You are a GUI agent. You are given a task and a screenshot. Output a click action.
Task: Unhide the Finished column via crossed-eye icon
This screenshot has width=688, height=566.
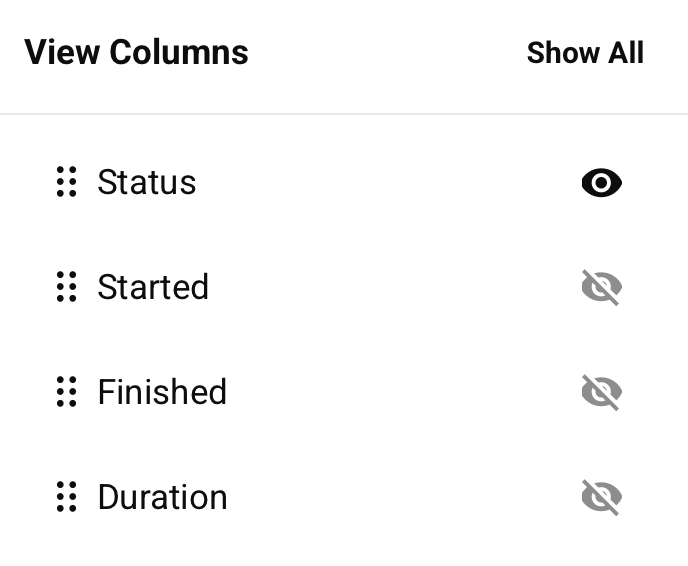coord(601,392)
